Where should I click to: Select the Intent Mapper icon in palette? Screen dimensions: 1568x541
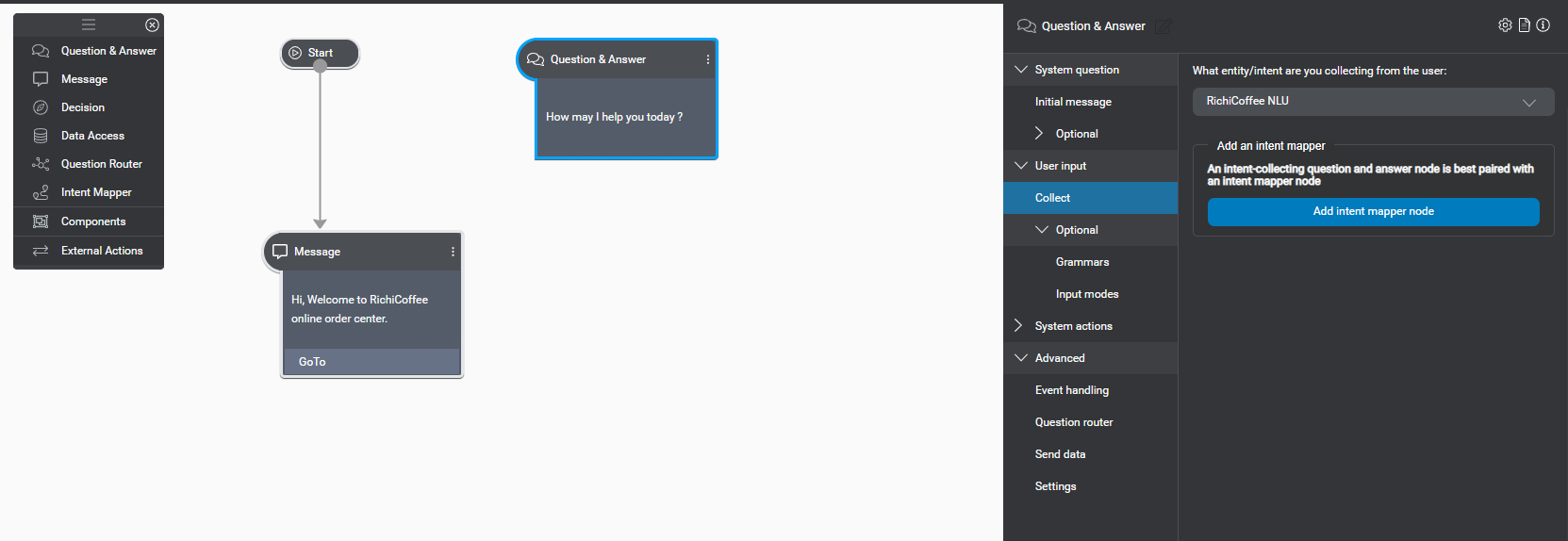(41, 192)
